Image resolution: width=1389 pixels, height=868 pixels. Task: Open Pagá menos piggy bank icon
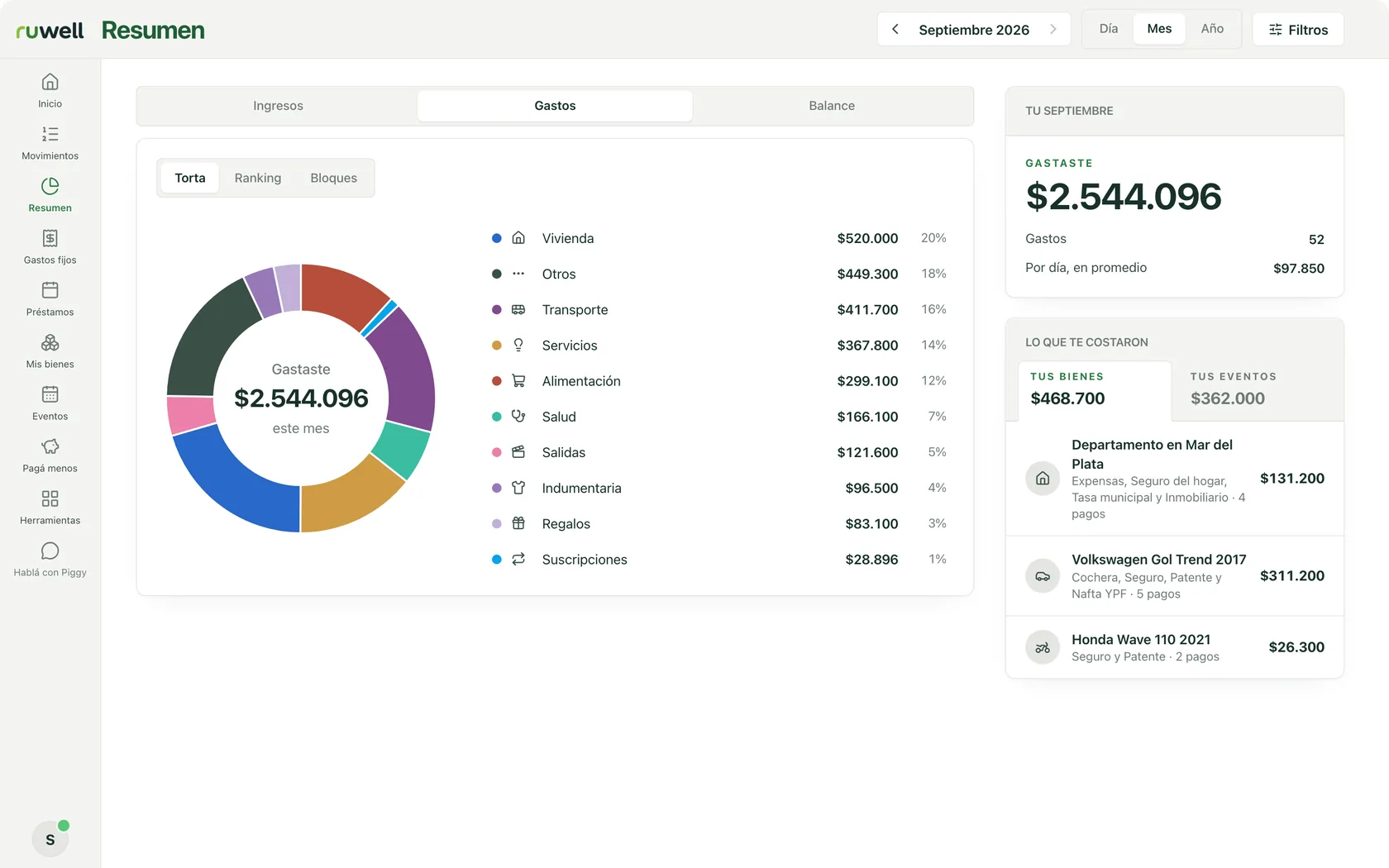50,446
